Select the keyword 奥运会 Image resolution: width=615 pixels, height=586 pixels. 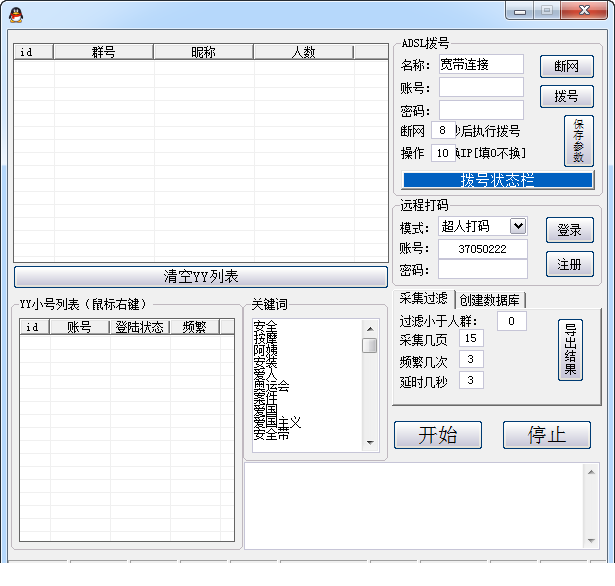[x=271, y=386]
